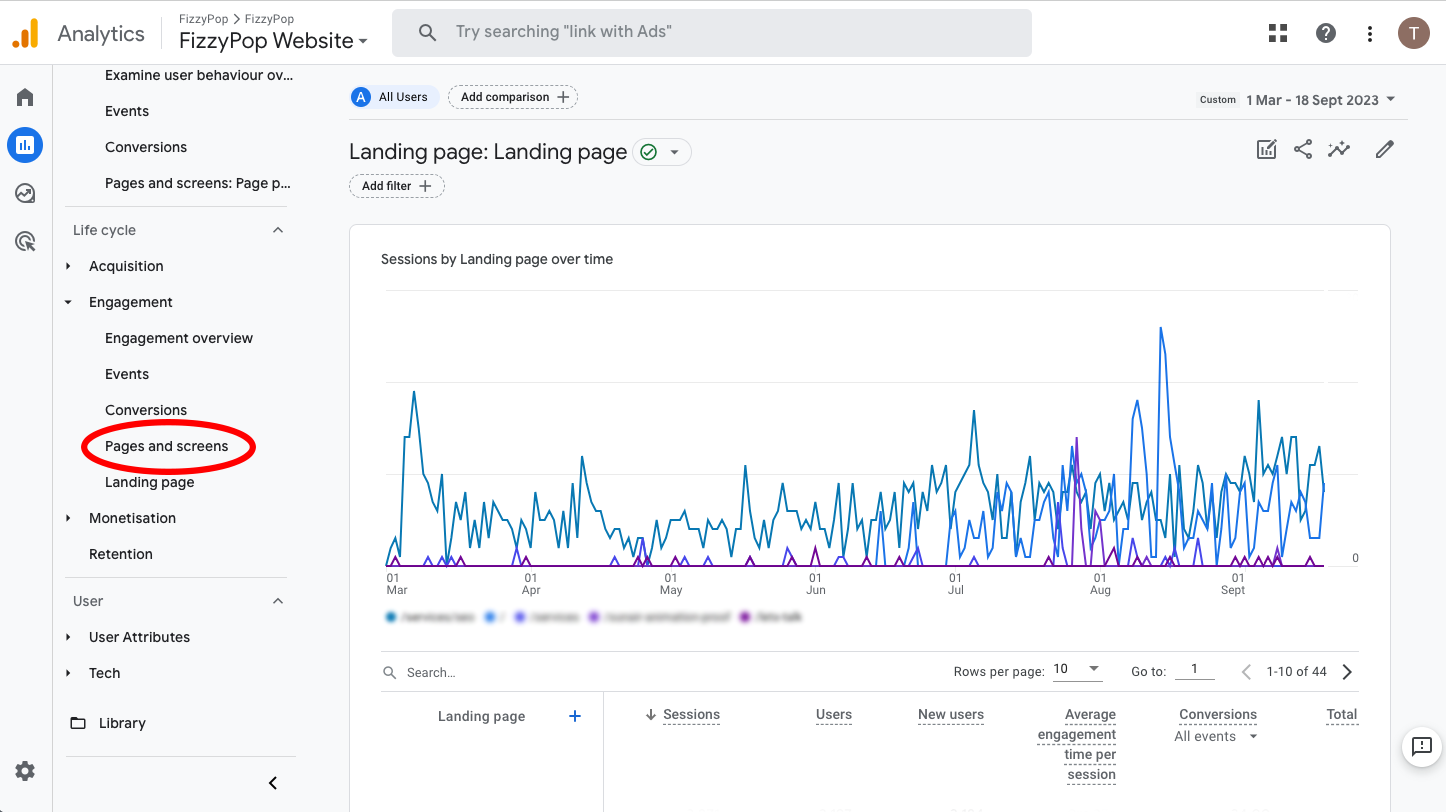This screenshot has width=1446, height=812.
Task: Expand Monetisation in navigation
Action: click(x=68, y=518)
